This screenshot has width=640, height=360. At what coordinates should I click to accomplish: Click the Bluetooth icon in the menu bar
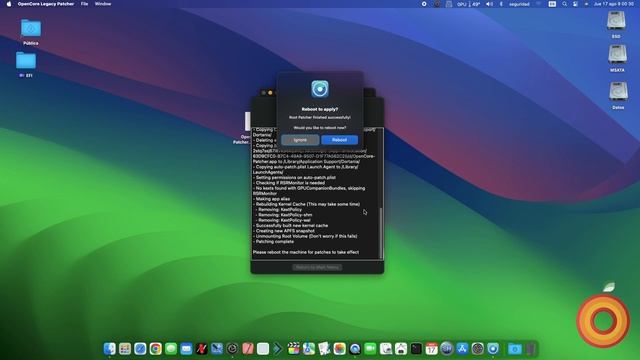click(x=501, y=4)
